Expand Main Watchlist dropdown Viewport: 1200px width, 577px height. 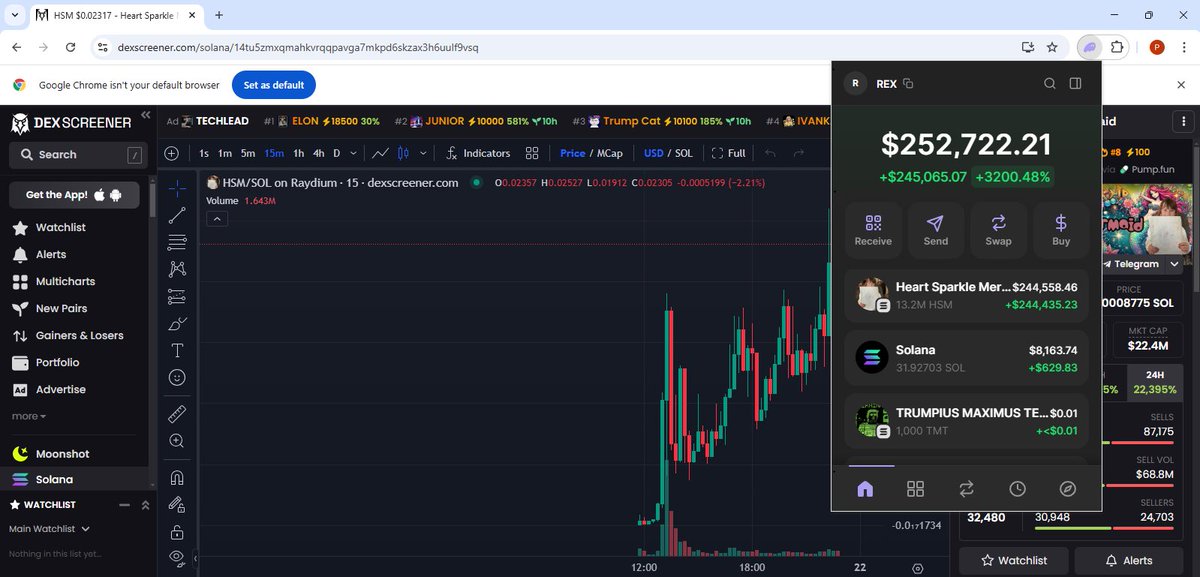coord(50,529)
